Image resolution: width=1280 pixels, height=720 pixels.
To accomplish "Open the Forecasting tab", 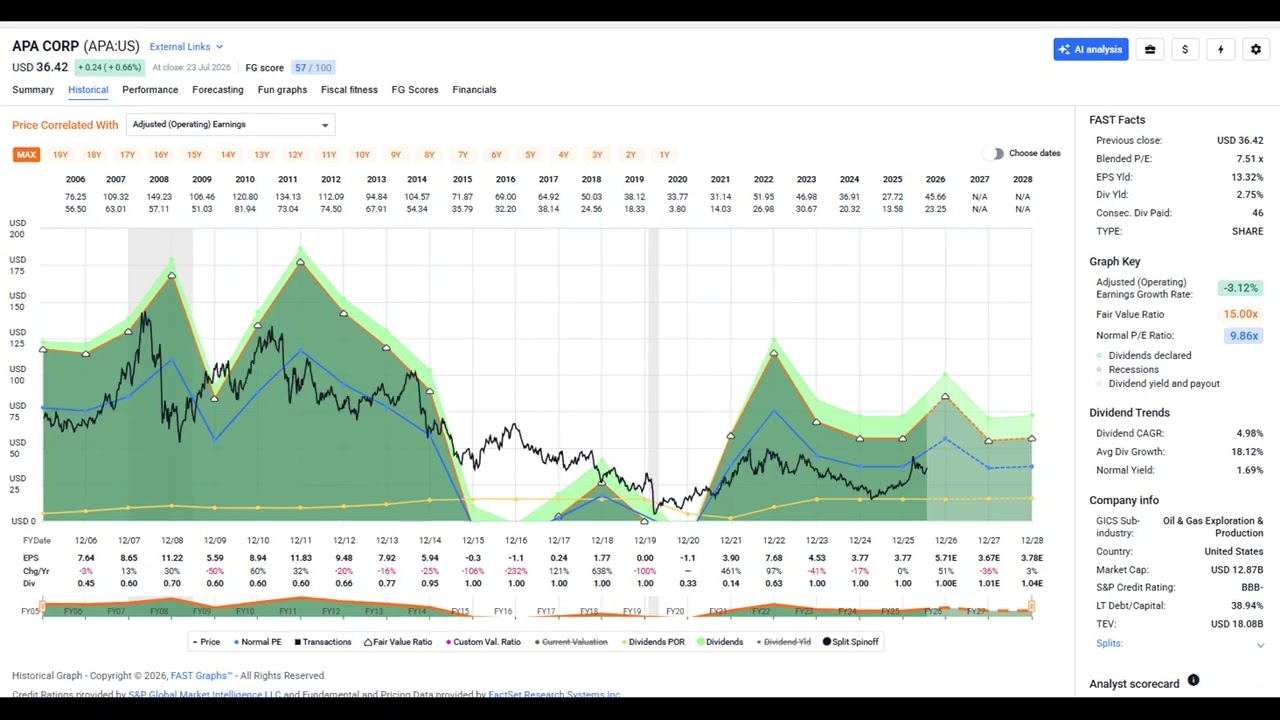I will tap(218, 90).
